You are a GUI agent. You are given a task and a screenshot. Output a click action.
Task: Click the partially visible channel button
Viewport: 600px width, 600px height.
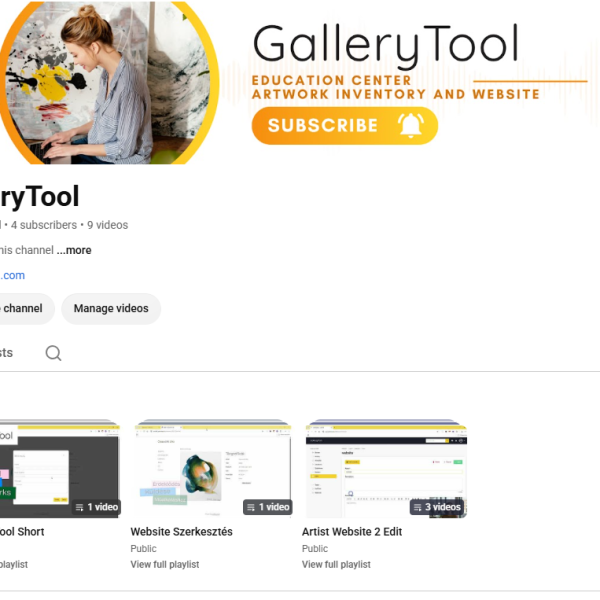click(x=25, y=308)
